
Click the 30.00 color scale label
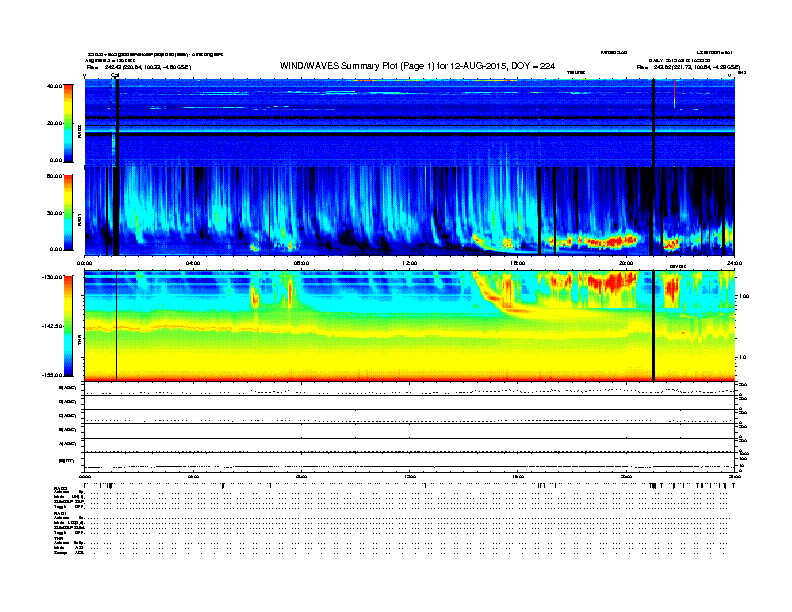tap(55, 213)
